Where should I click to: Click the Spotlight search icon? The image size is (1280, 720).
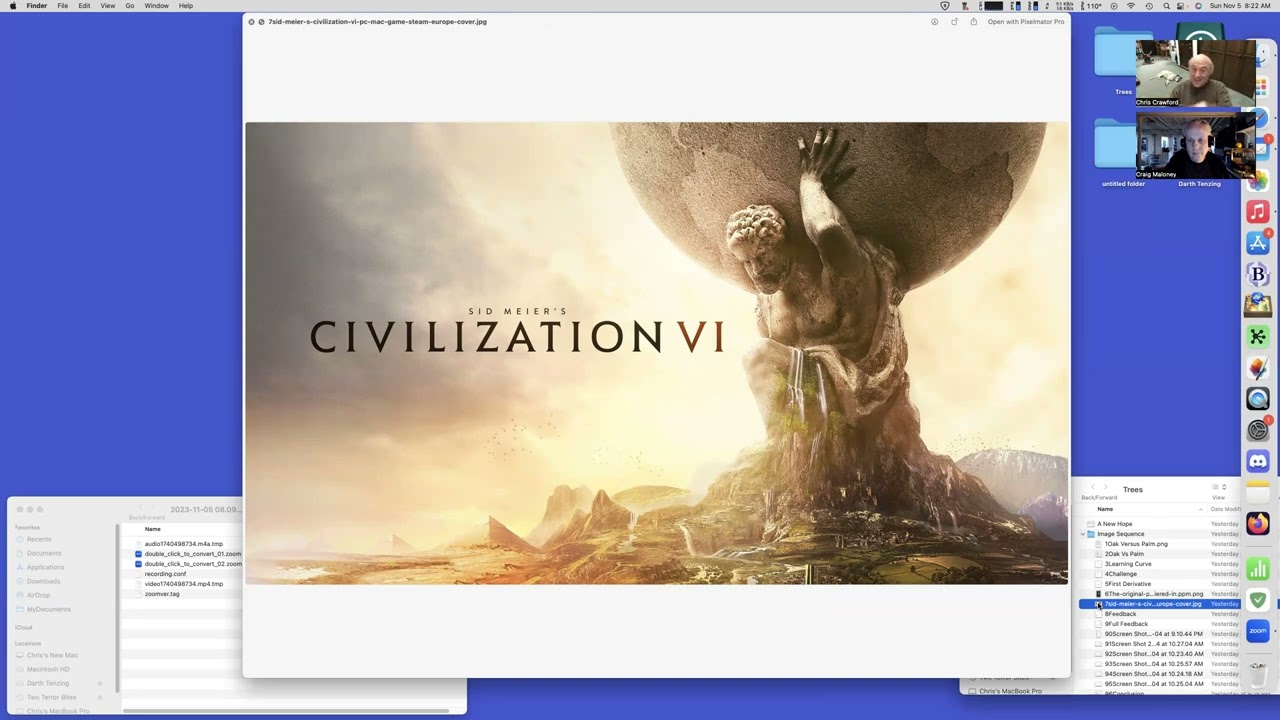tap(1165, 6)
